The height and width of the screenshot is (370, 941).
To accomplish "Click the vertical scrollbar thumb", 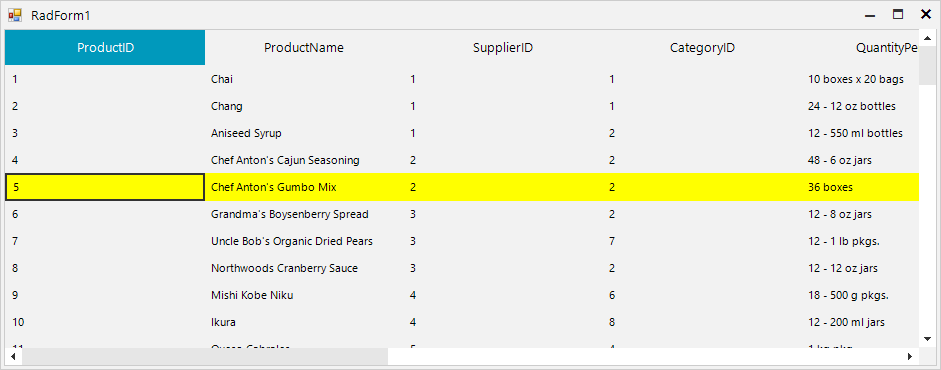I will (x=927, y=66).
